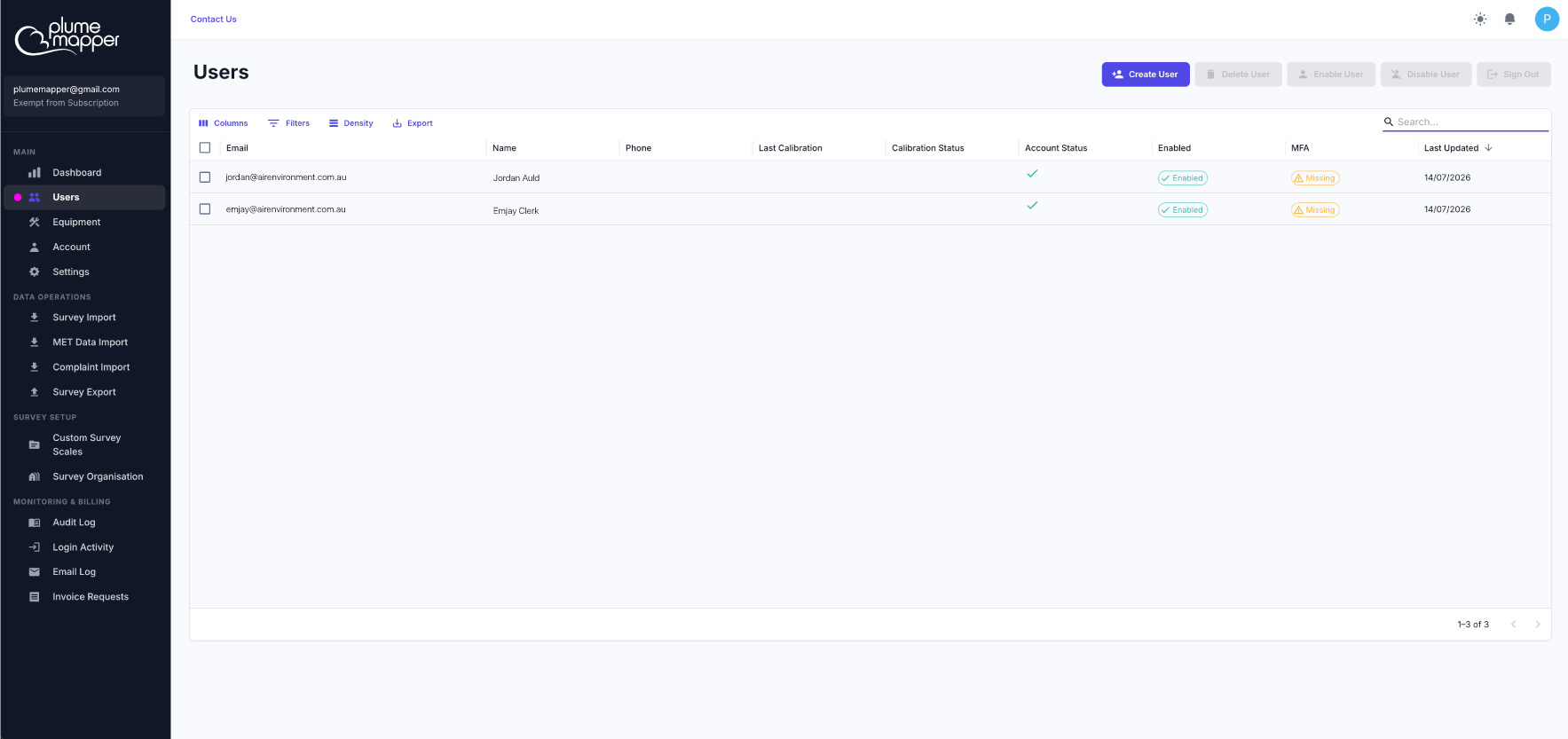The width and height of the screenshot is (1568, 739).
Task: Click the MFA Missing badge for Emjay Clerk
Action: click(x=1315, y=210)
